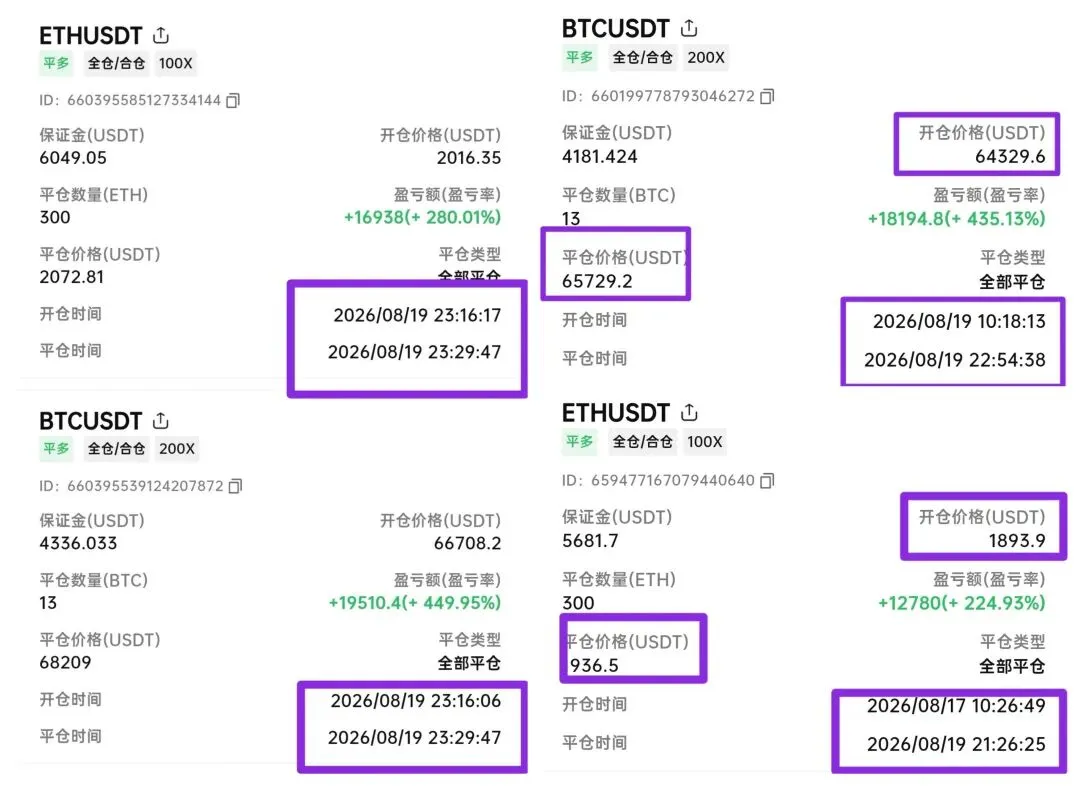Copy order ID 659477167079440640

tap(767, 481)
